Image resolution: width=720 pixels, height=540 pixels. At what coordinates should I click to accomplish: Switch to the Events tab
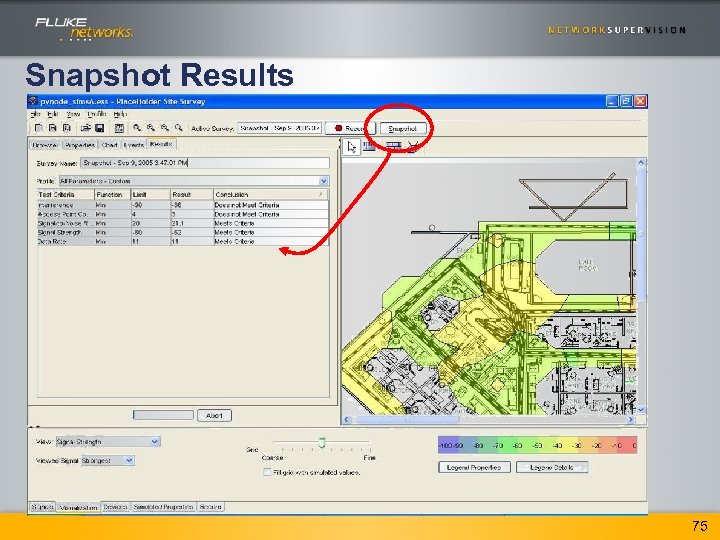(x=134, y=145)
